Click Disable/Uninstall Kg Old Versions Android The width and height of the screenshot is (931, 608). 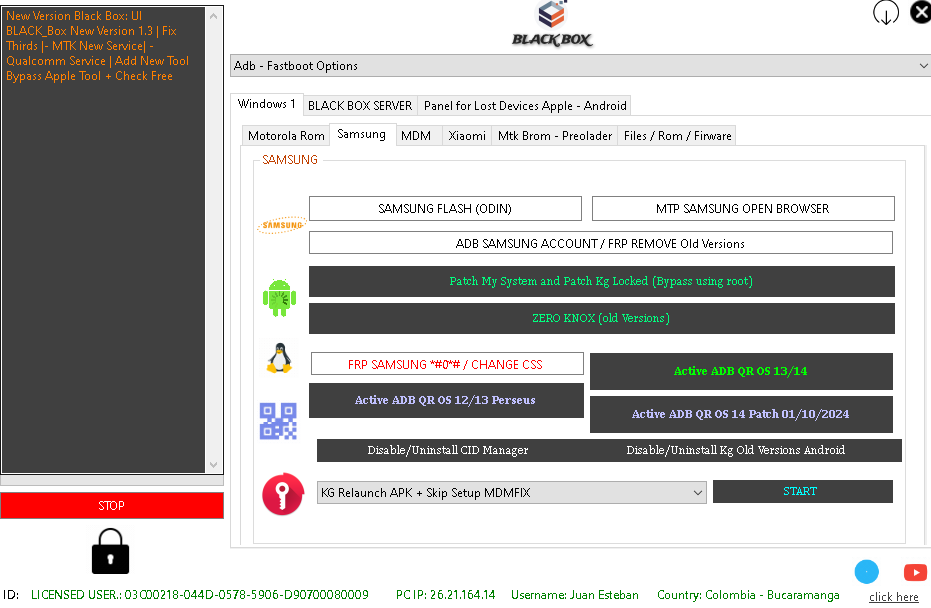click(736, 450)
